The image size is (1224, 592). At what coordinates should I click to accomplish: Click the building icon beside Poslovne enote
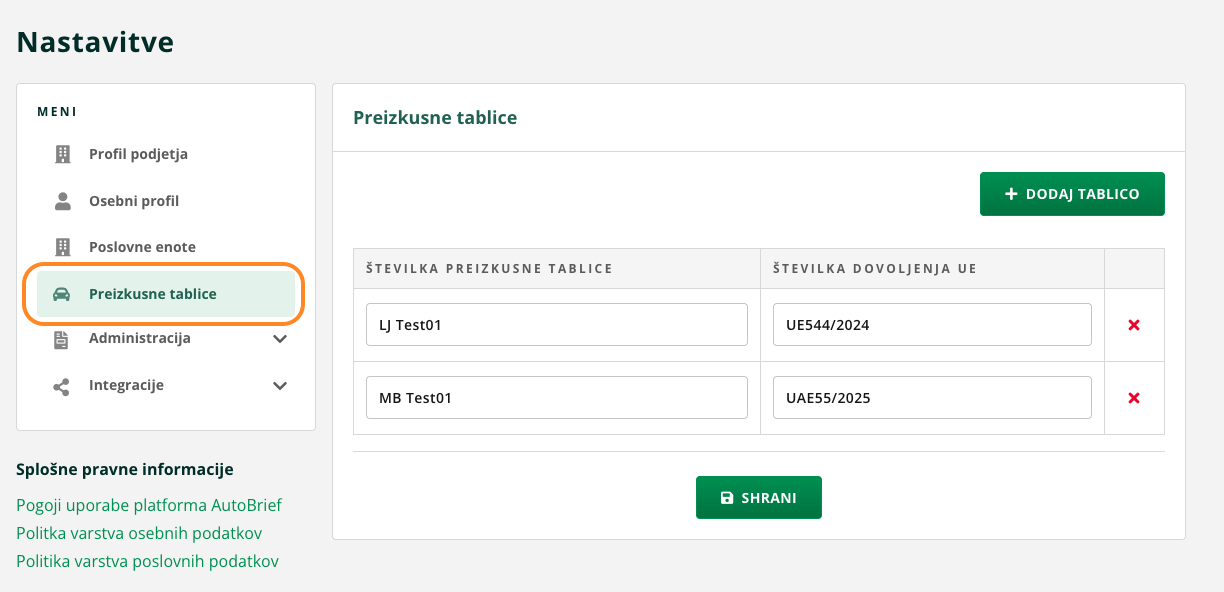click(63, 247)
